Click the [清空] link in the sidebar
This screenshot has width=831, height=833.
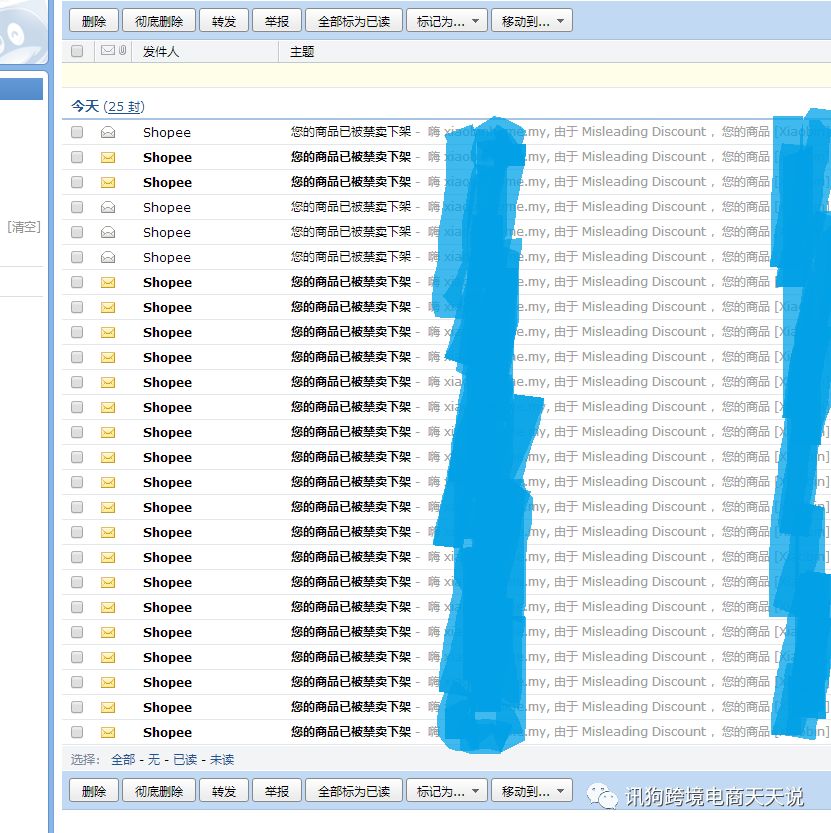(x=24, y=227)
